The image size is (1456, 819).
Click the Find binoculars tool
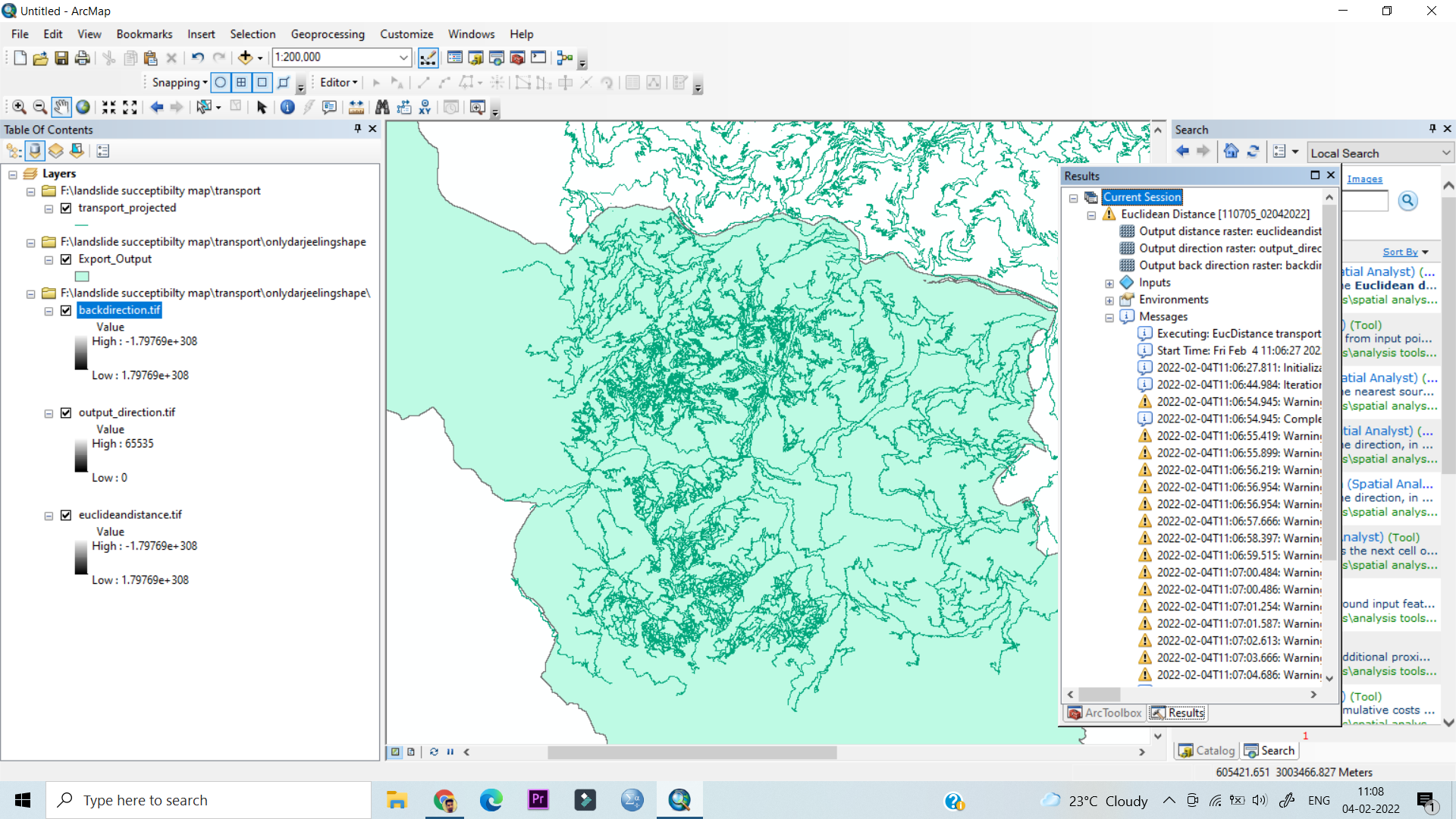click(382, 107)
